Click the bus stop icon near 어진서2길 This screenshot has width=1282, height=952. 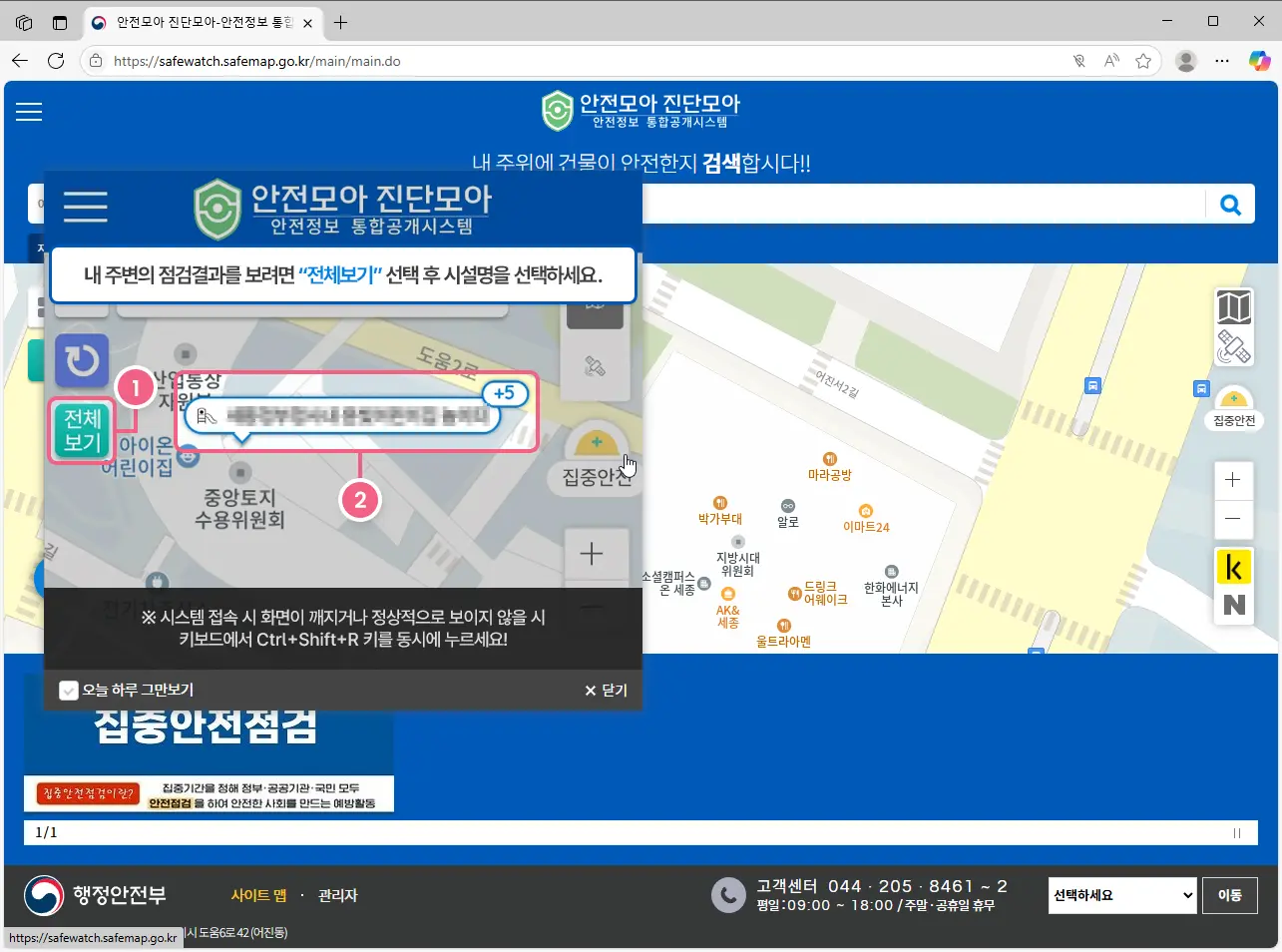1093,385
